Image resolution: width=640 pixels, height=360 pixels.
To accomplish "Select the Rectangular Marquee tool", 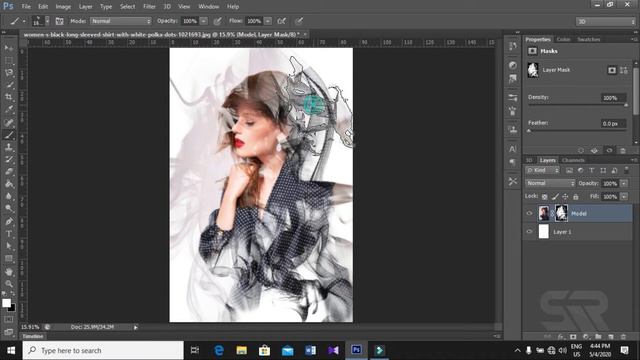I will [x=9, y=60].
